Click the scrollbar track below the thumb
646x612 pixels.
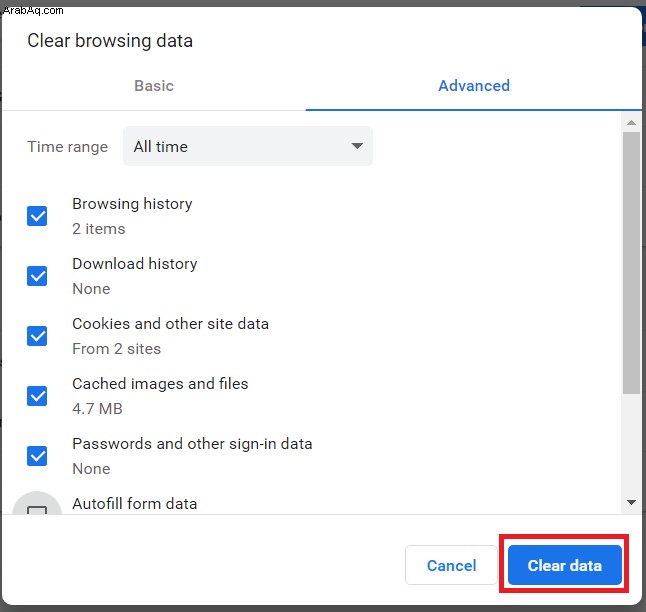click(x=631, y=444)
